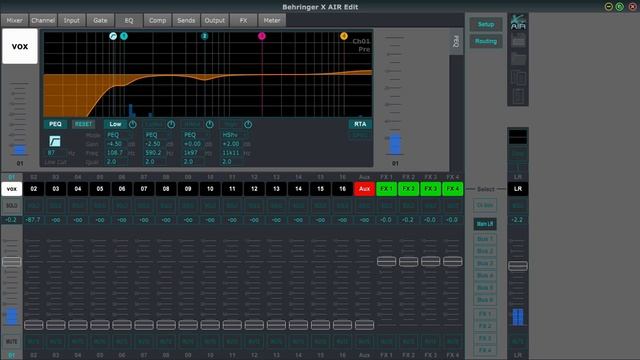Open second band PEQ mode dropdown

coord(158,135)
